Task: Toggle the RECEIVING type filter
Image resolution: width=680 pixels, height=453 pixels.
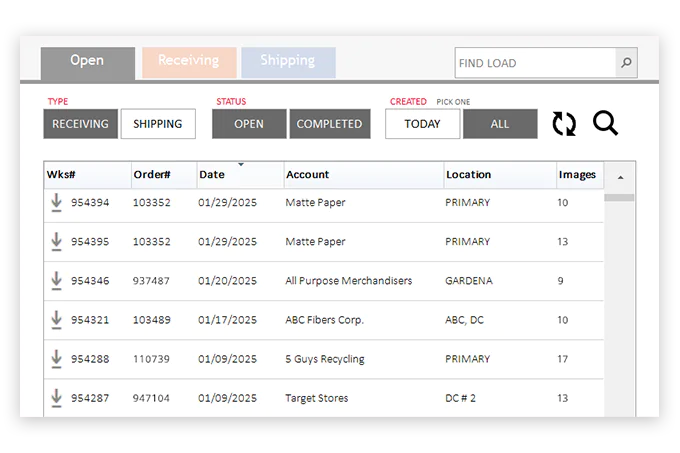Action: pos(80,124)
